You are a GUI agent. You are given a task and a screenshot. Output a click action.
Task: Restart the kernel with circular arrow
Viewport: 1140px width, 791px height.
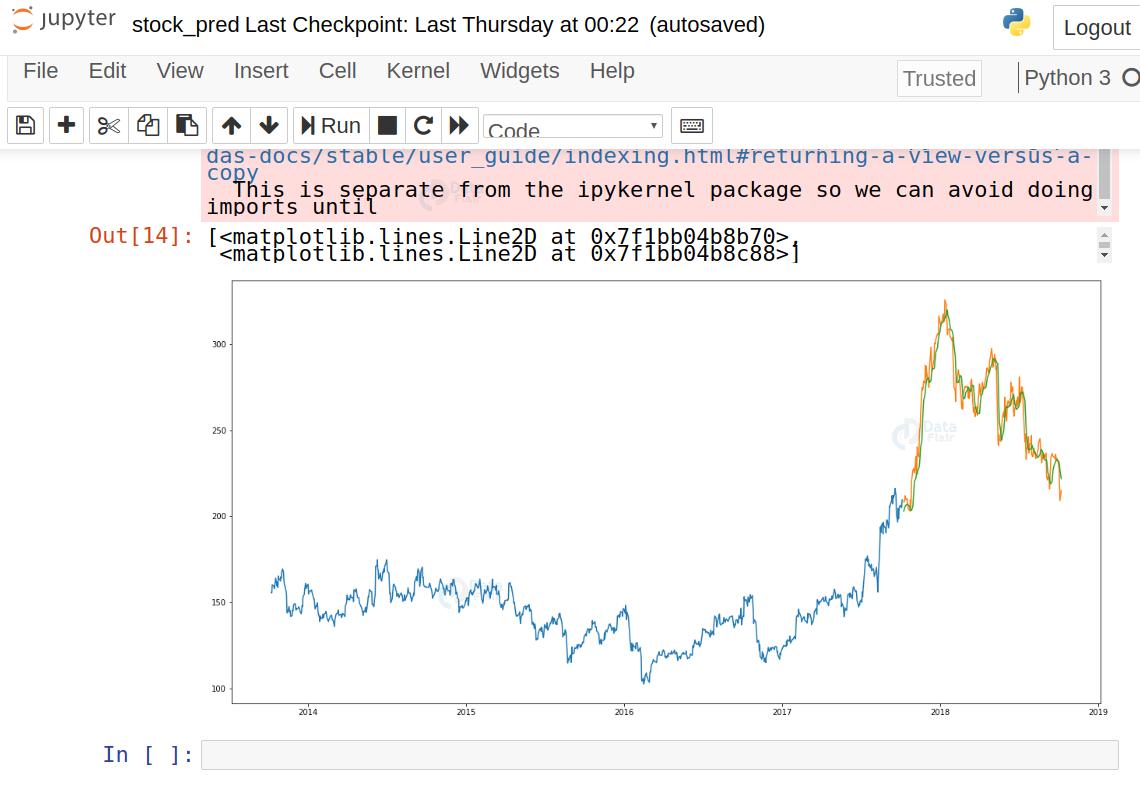pos(423,125)
